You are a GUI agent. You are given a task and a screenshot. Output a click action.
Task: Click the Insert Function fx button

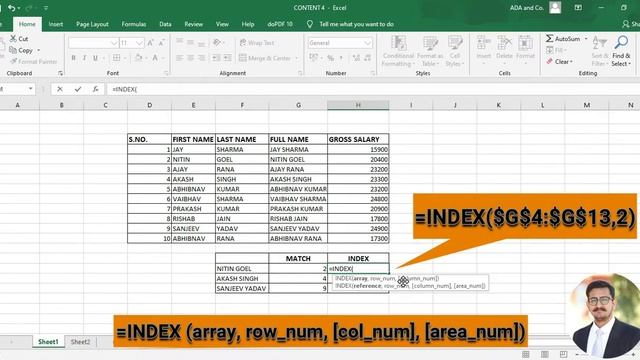(96, 89)
